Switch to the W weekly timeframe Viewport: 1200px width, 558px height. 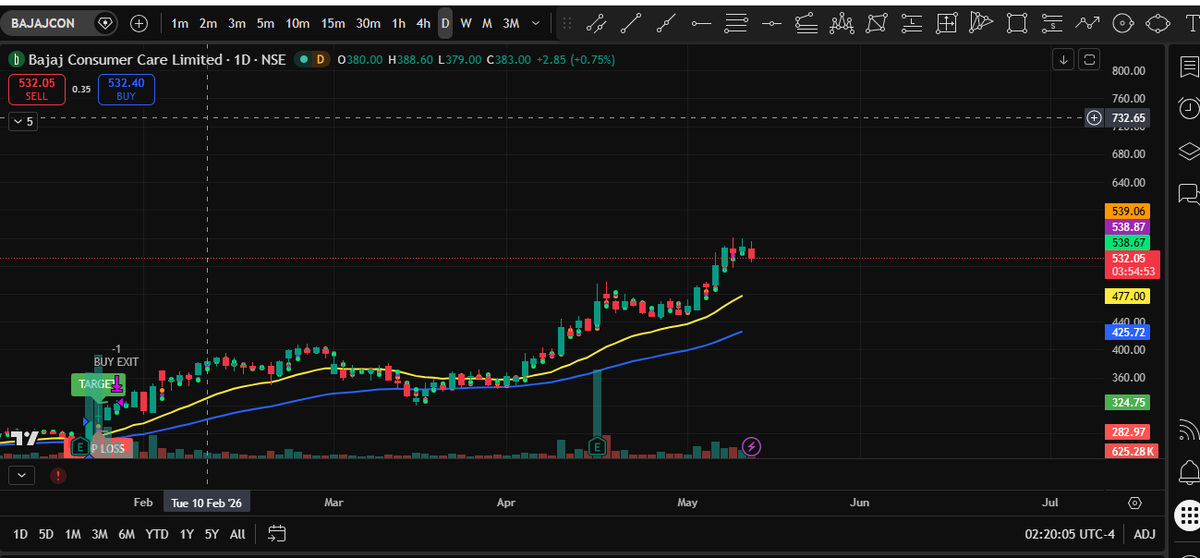(466, 23)
